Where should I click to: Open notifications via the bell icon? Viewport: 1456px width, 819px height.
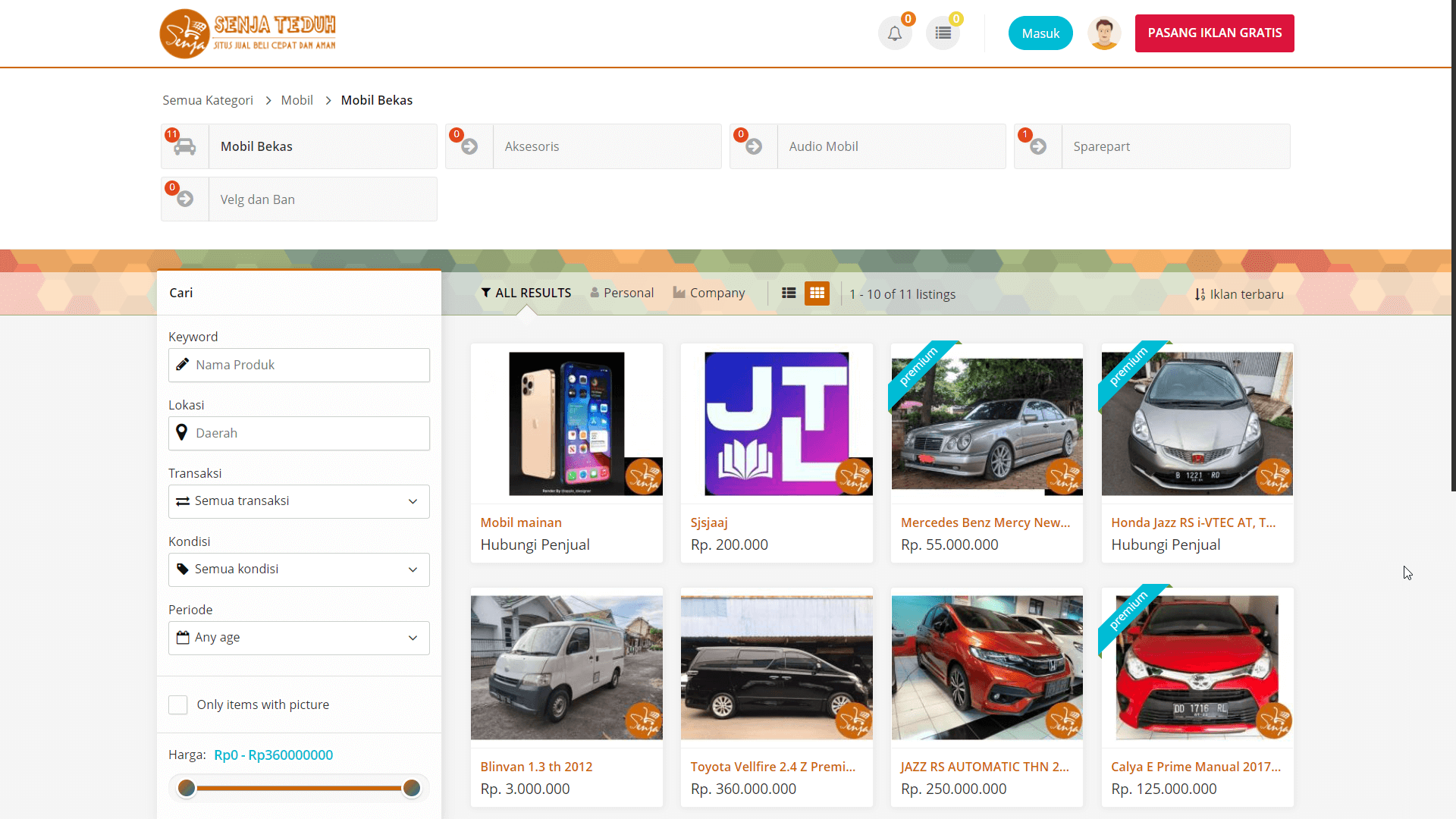click(895, 33)
